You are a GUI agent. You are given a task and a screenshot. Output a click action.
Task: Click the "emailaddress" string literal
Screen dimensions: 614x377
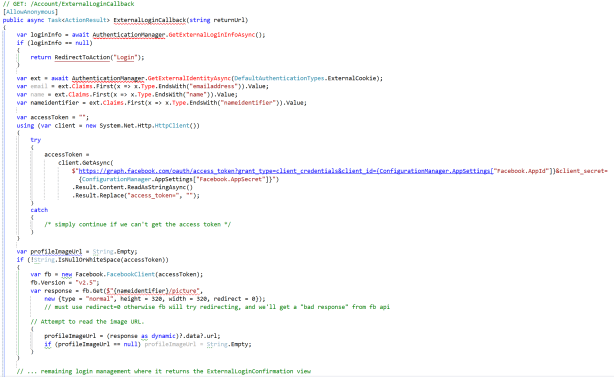point(213,87)
